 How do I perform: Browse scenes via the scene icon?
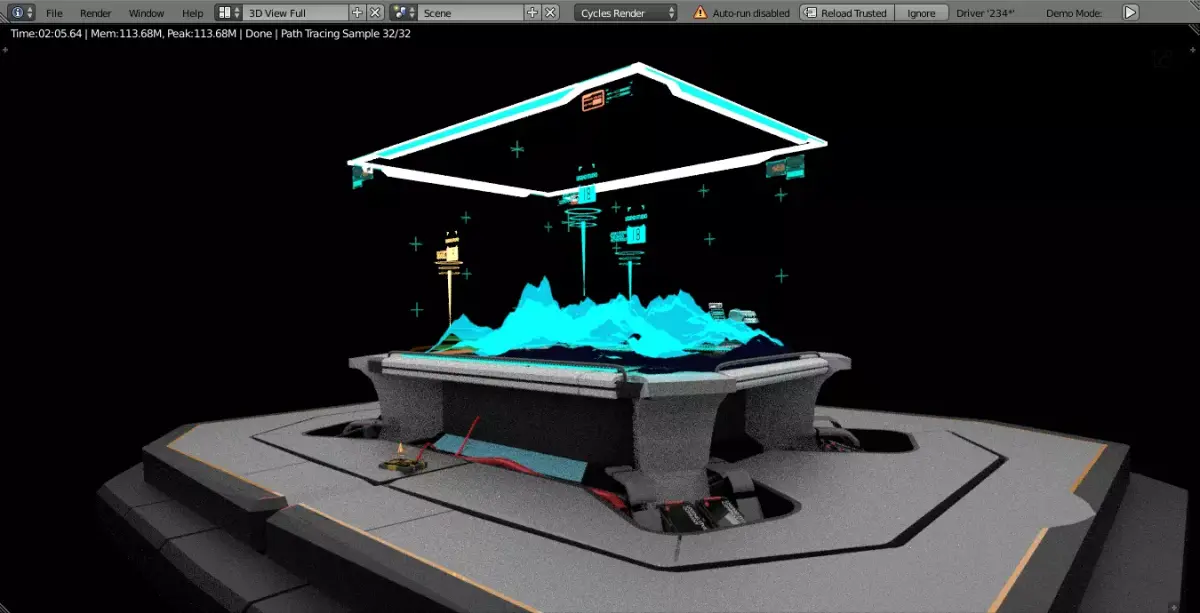[404, 13]
